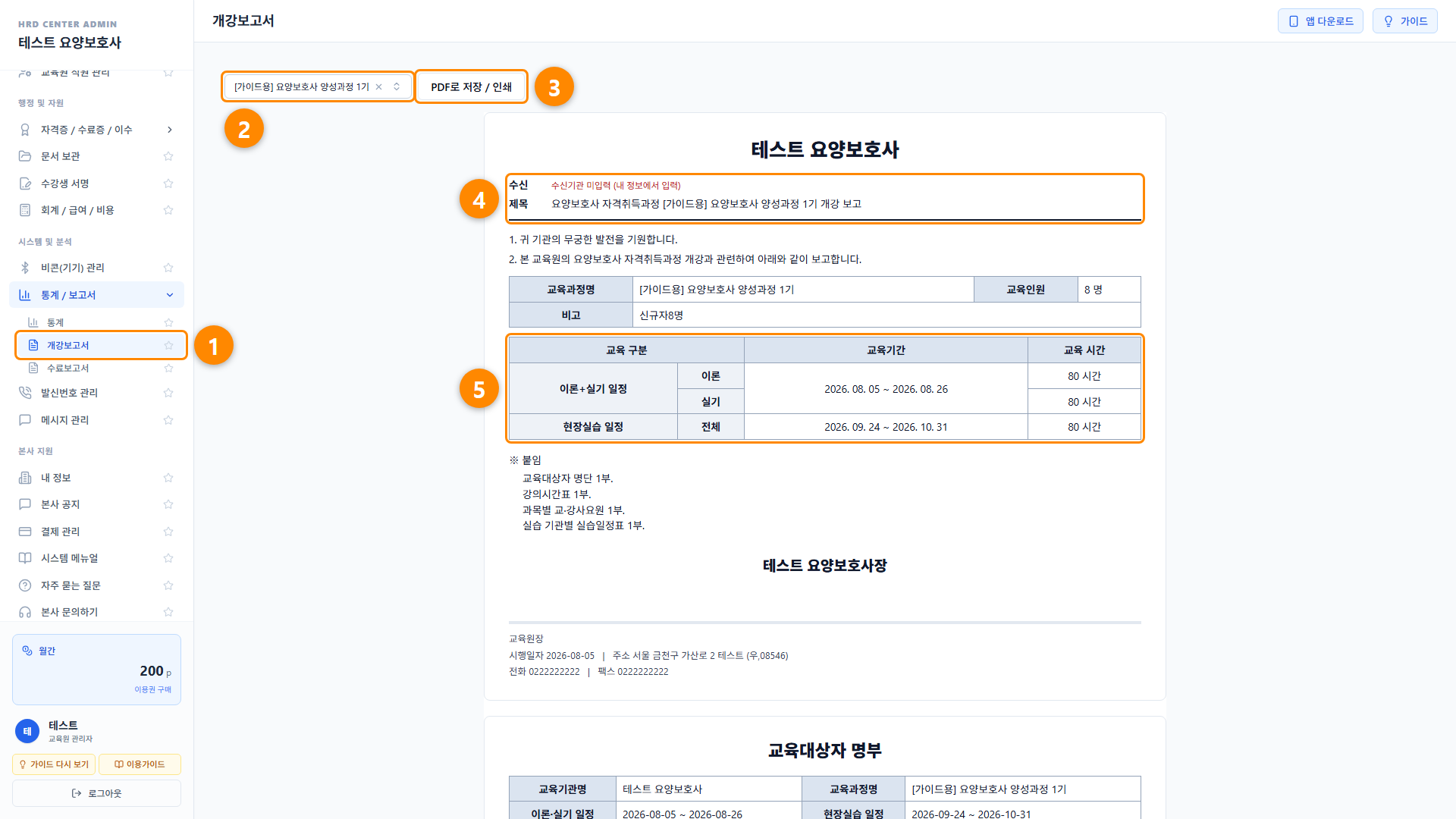
Task: Click the 비콘(기기) 관리 bluetooth icon
Action: [x=25, y=268]
